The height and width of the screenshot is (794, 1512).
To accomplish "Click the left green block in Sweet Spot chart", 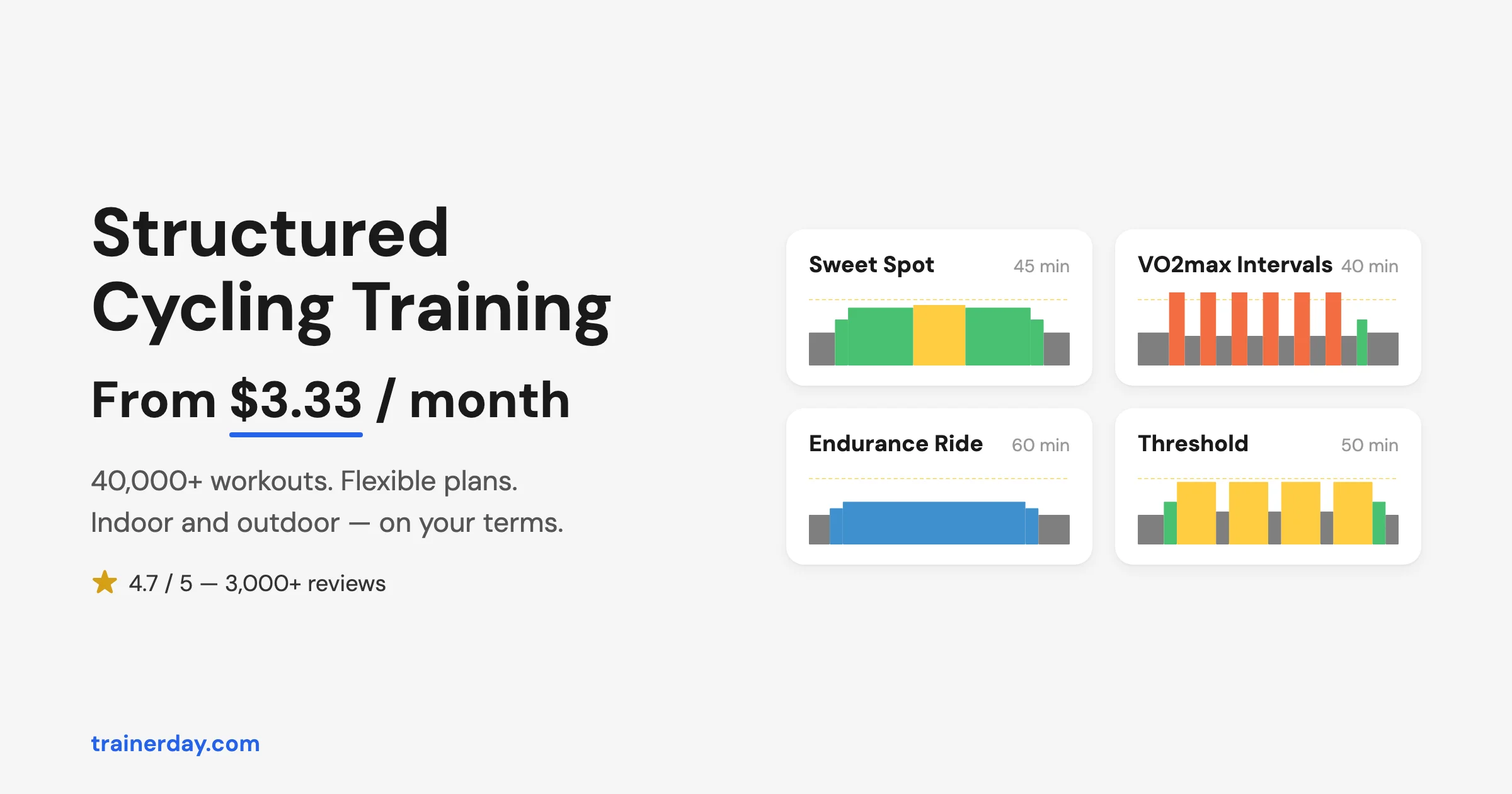I will coord(880,337).
